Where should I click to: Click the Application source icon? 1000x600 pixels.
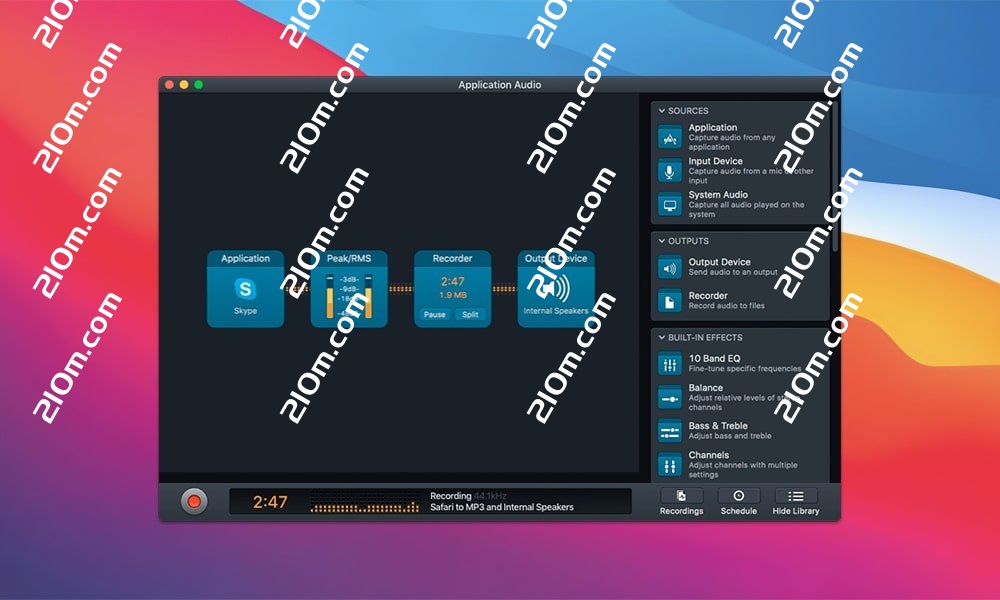(x=670, y=138)
